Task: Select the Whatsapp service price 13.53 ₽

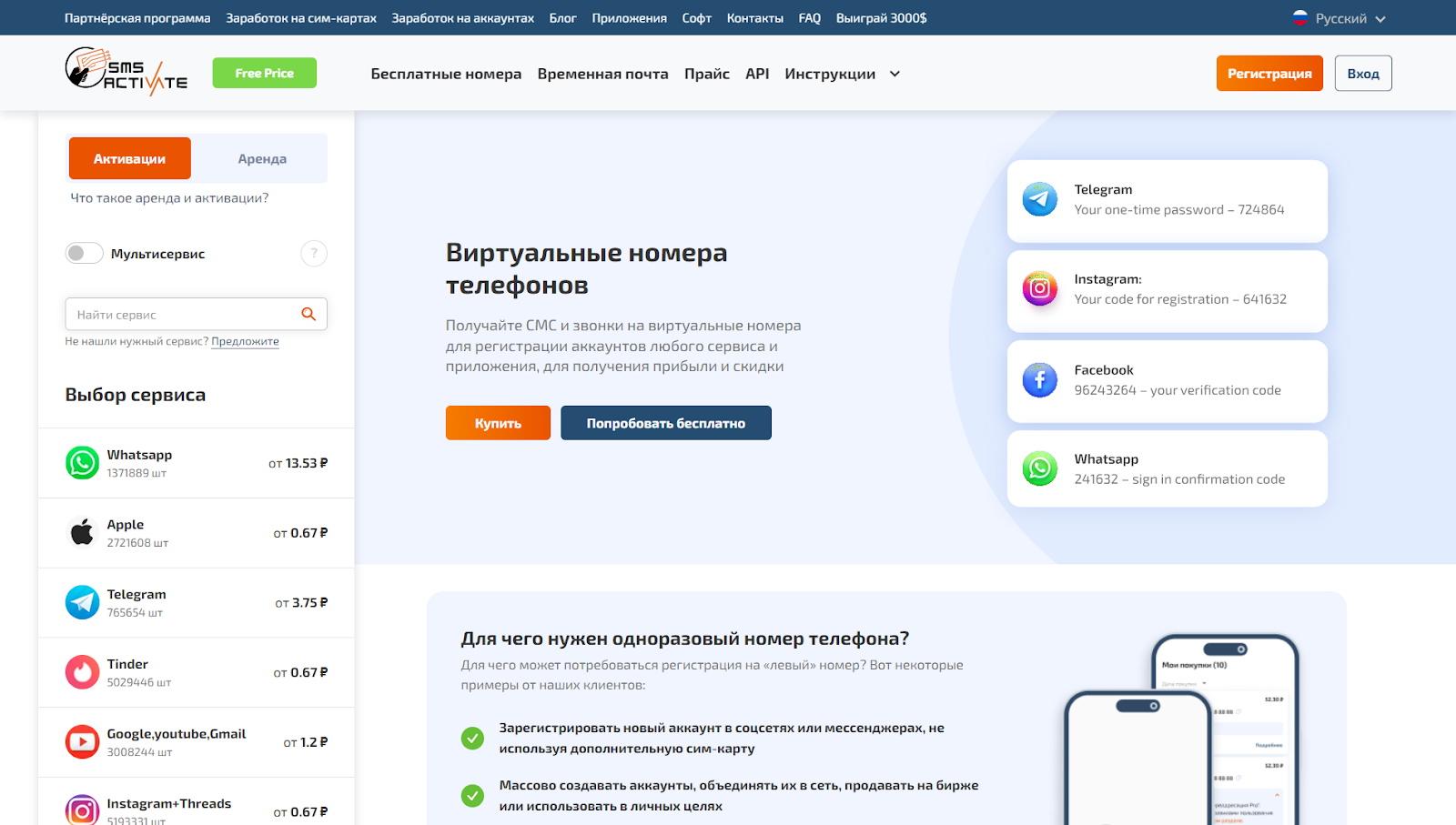Action: tap(298, 463)
